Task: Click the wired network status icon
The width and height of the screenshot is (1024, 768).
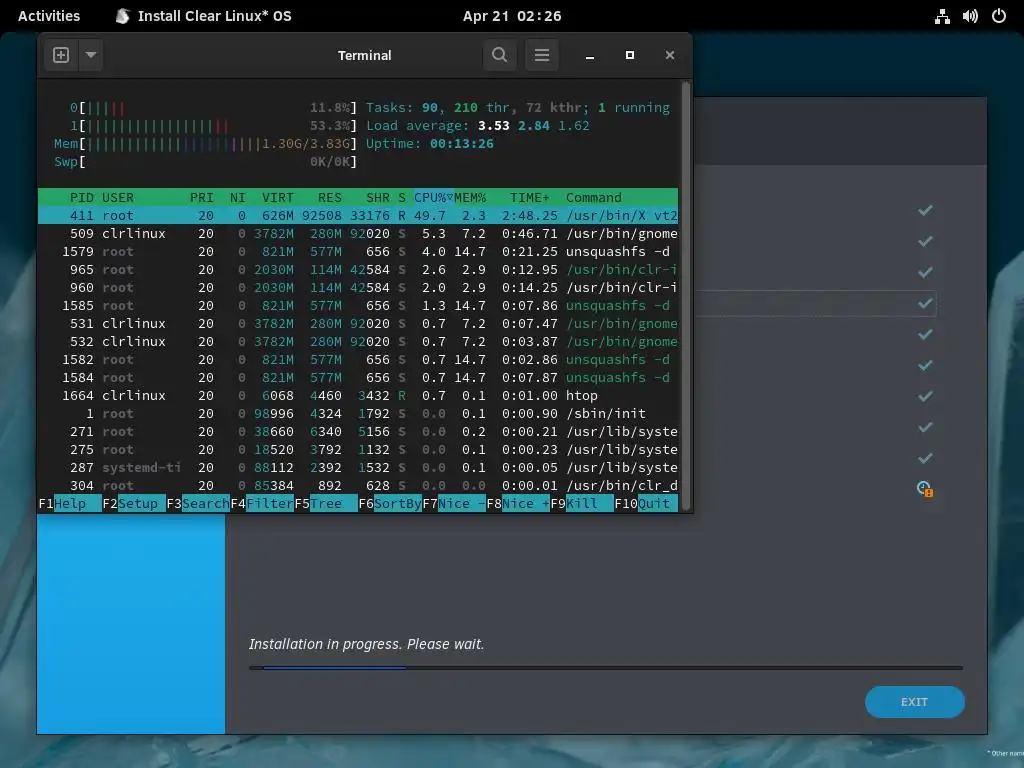Action: (942, 16)
